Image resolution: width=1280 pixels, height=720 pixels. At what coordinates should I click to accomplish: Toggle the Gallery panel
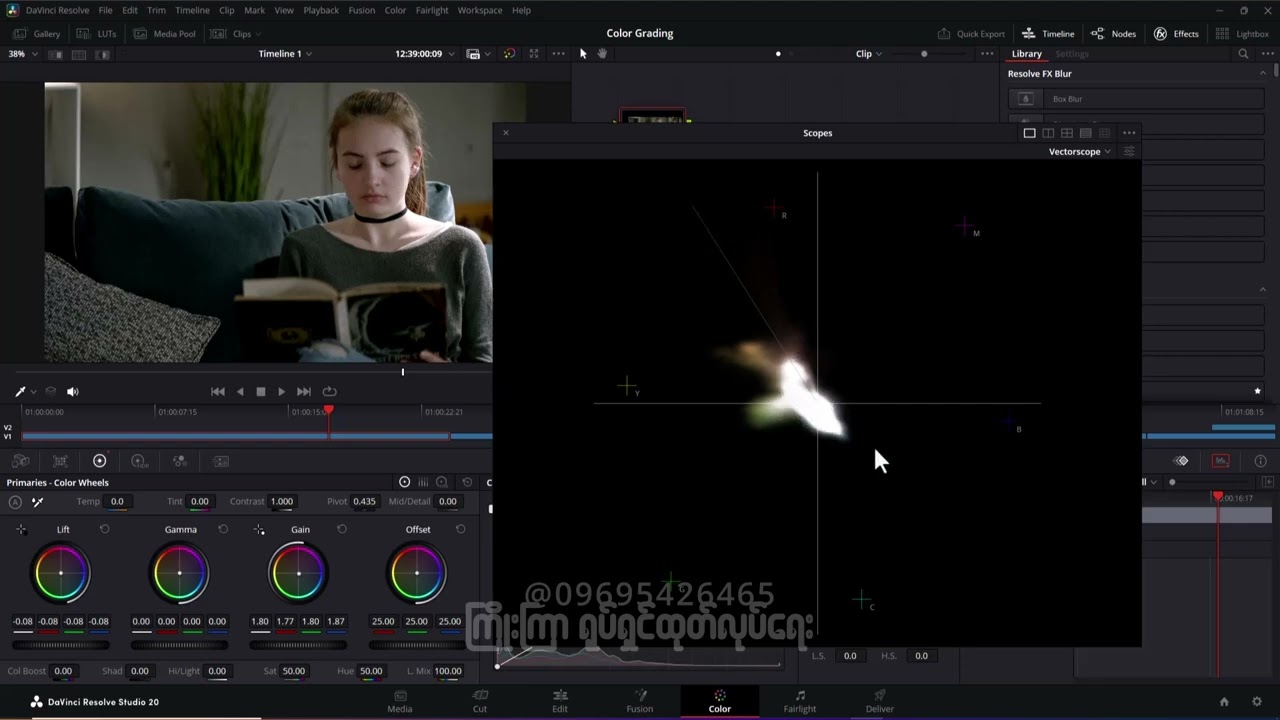(x=36, y=33)
